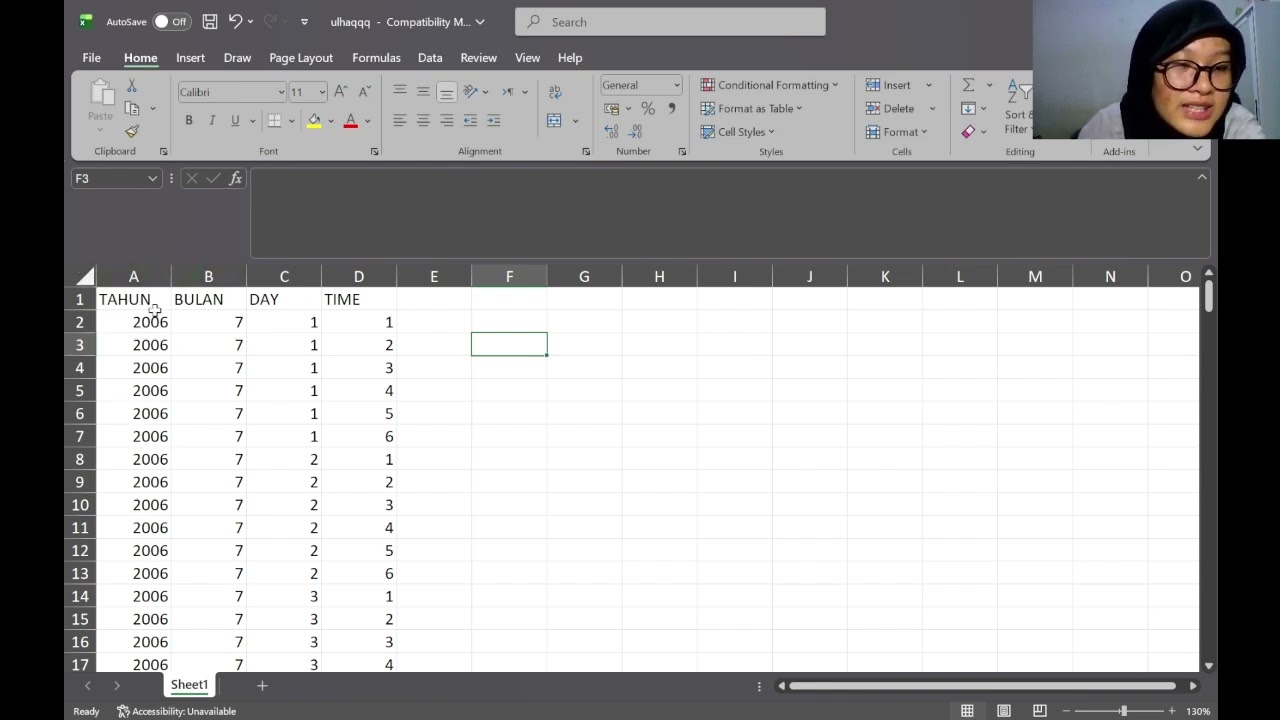
Task: Add a new sheet with plus button
Action: (x=262, y=685)
